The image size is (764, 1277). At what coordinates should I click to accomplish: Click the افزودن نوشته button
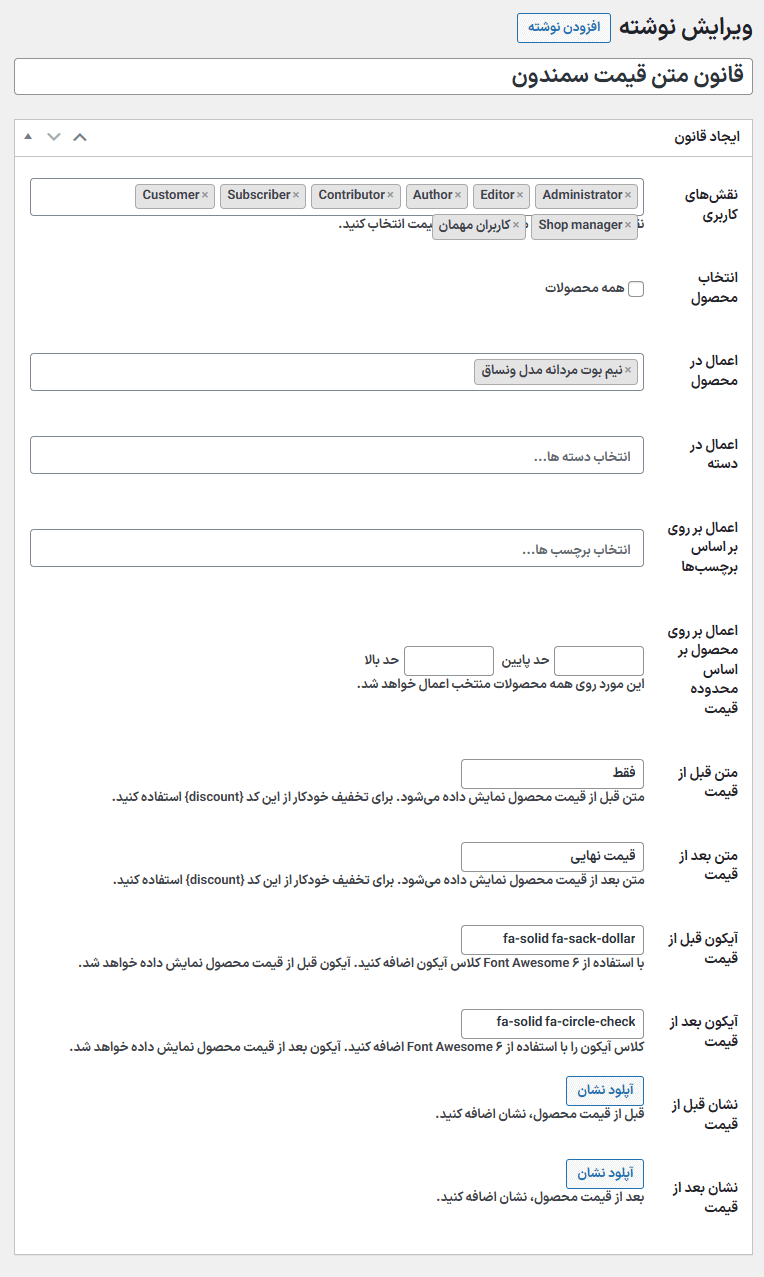563,28
